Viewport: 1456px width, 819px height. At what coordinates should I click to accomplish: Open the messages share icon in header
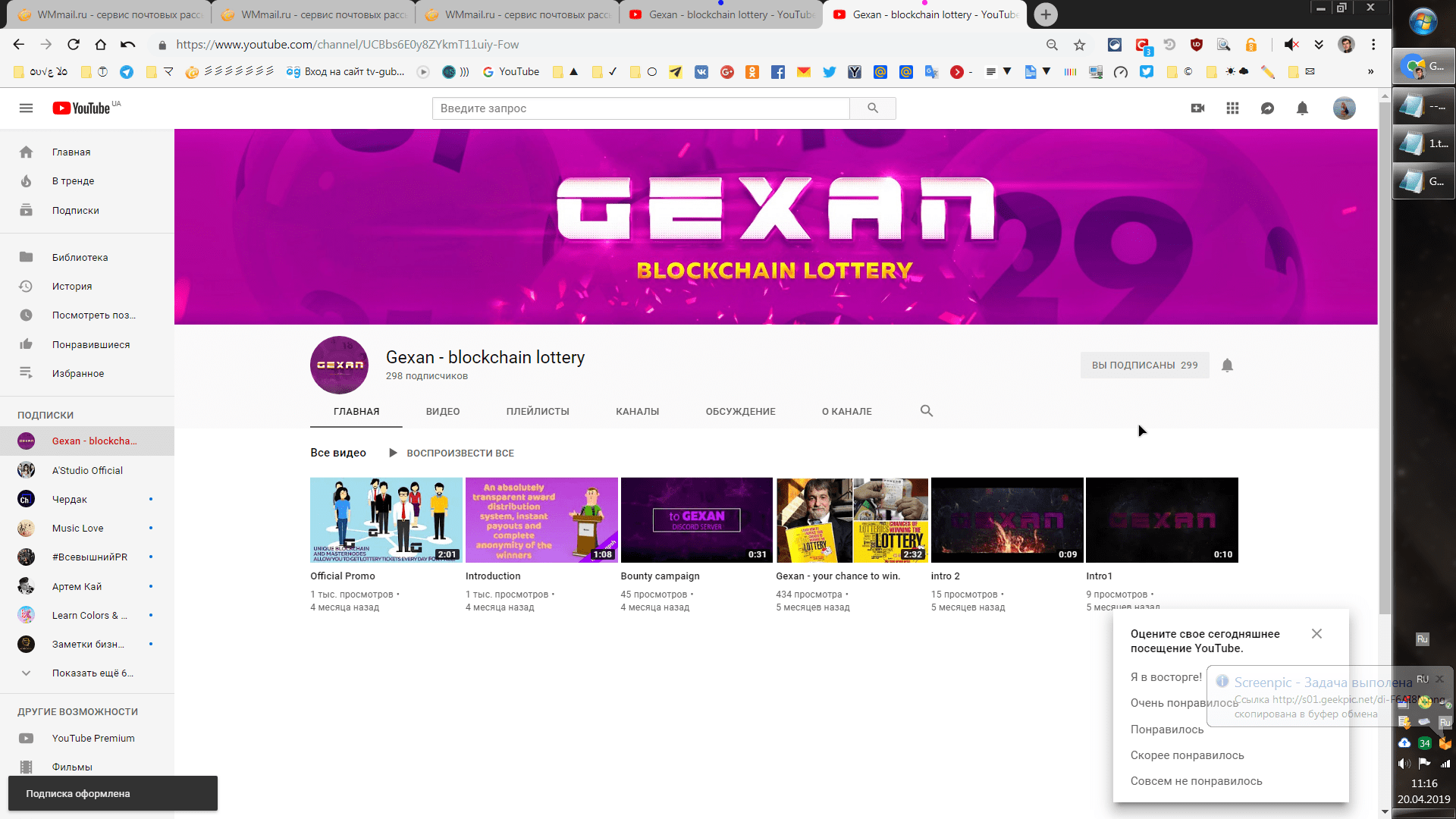(1267, 108)
